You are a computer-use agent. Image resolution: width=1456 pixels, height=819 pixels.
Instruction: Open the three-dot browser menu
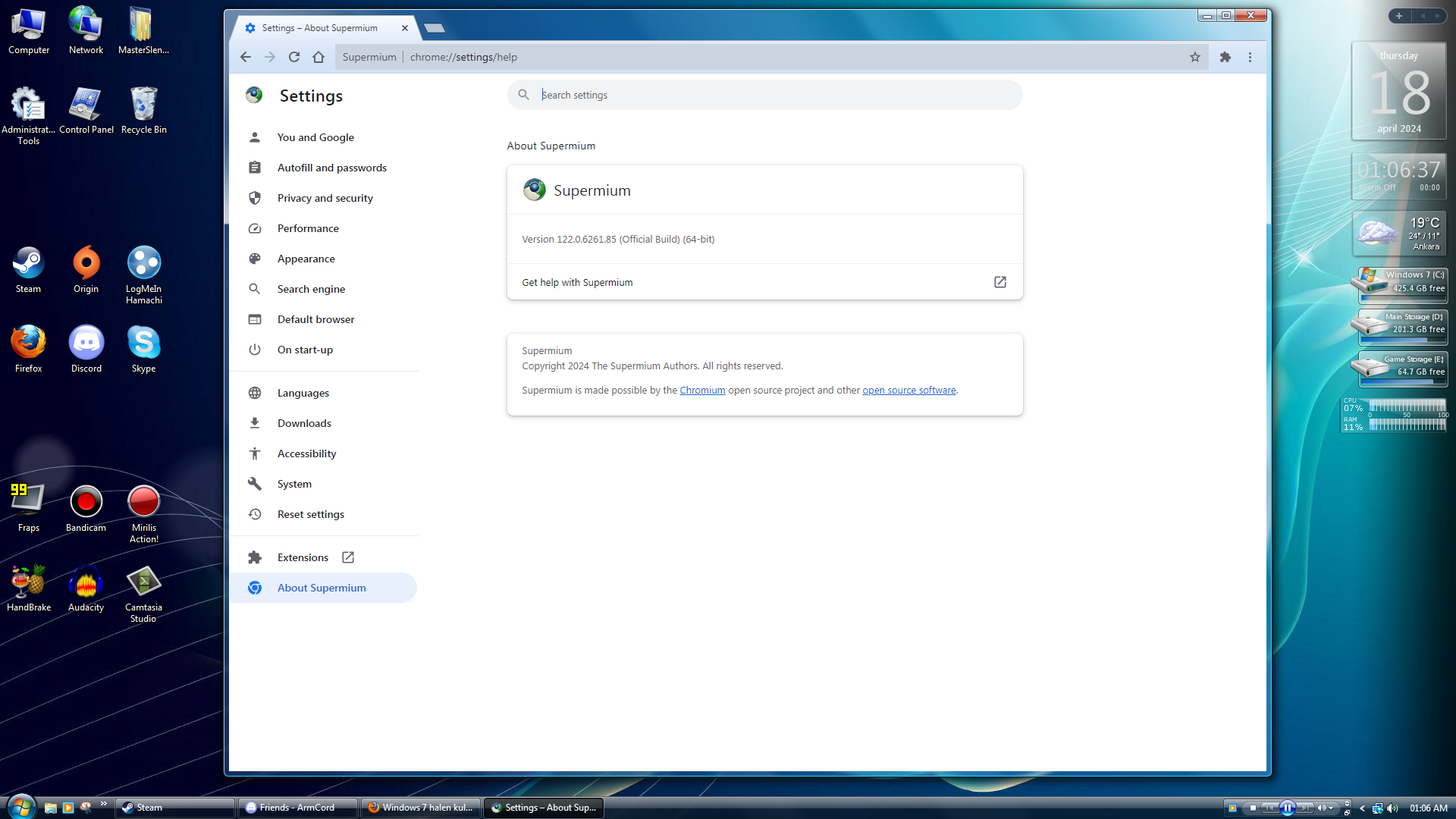(1250, 57)
